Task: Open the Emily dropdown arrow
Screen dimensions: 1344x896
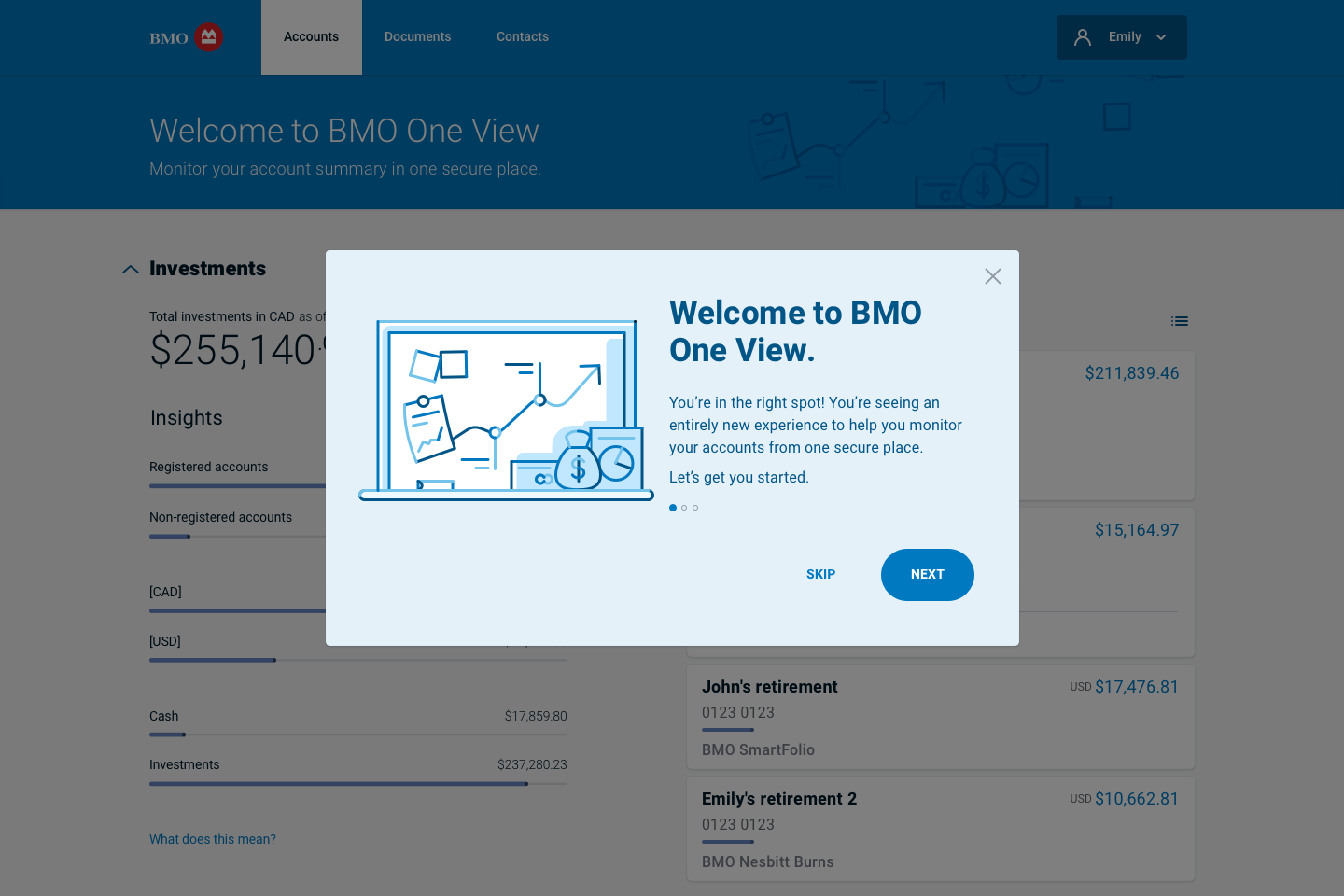Action: (x=1161, y=37)
